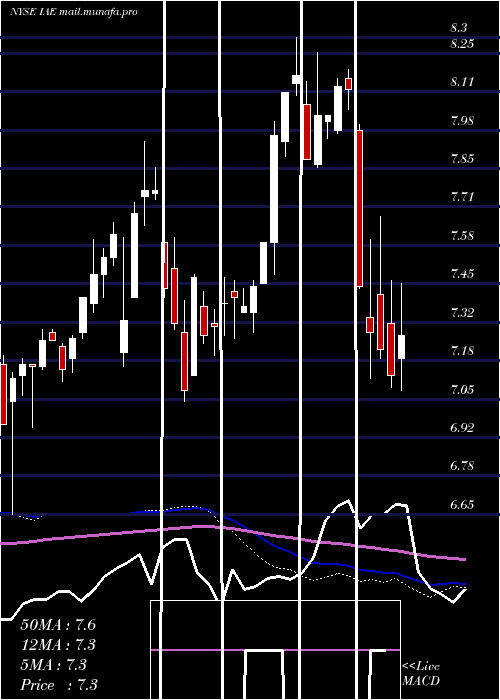This screenshot has height=700, width=500.
Task: Click the 7.45 price axis label
Action: [x=462, y=274]
